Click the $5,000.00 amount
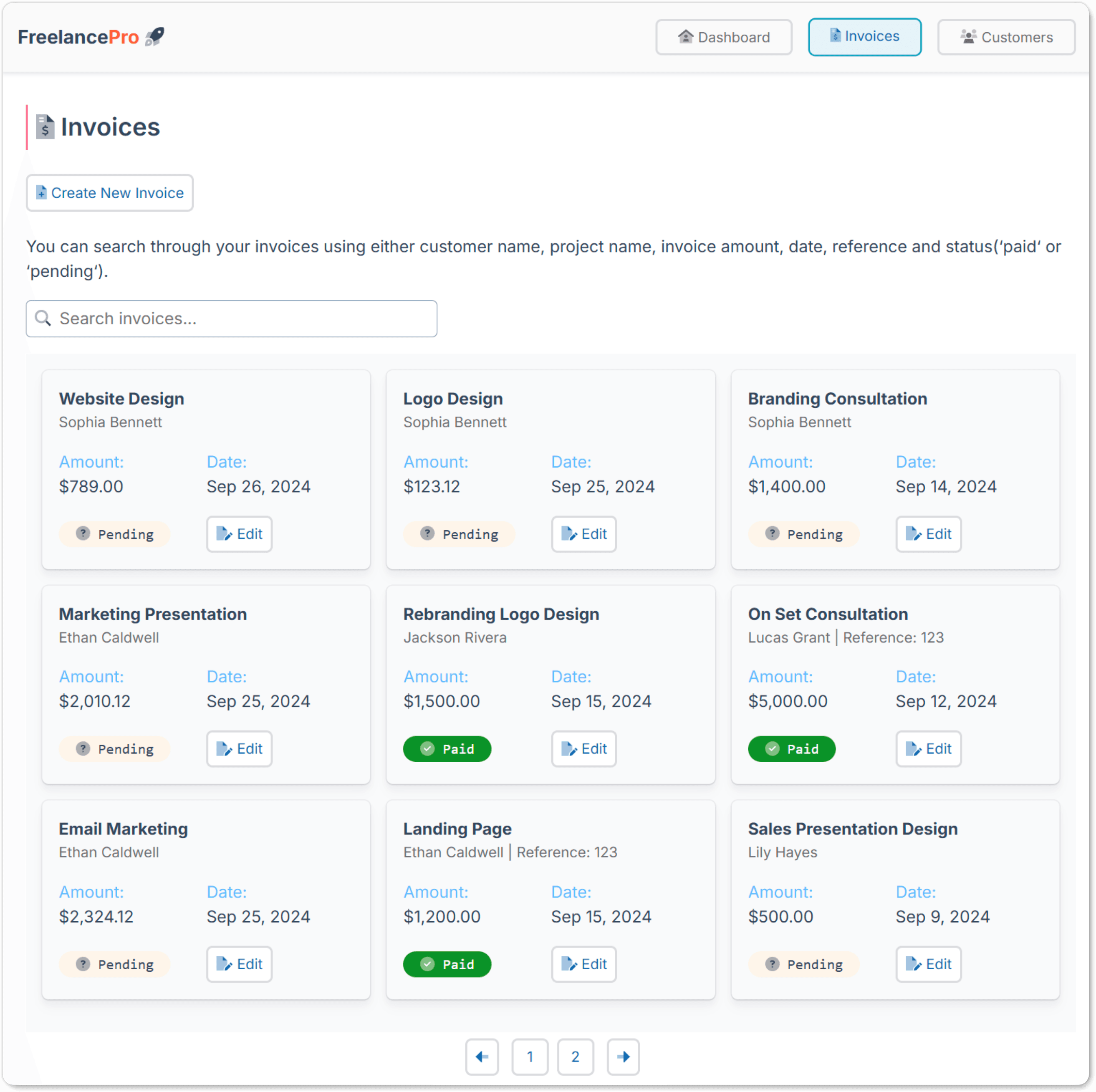 tap(788, 701)
